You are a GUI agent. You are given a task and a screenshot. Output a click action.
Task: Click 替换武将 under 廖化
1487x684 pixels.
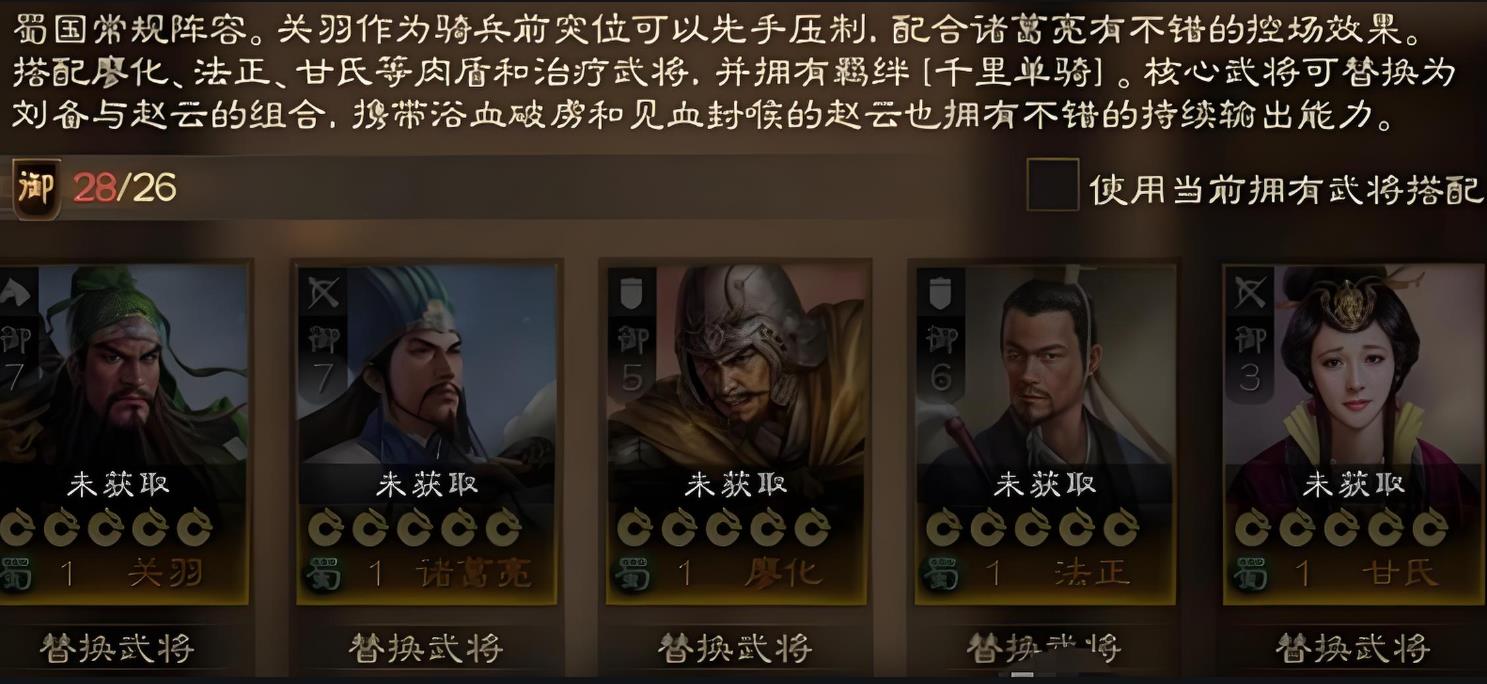(735, 648)
